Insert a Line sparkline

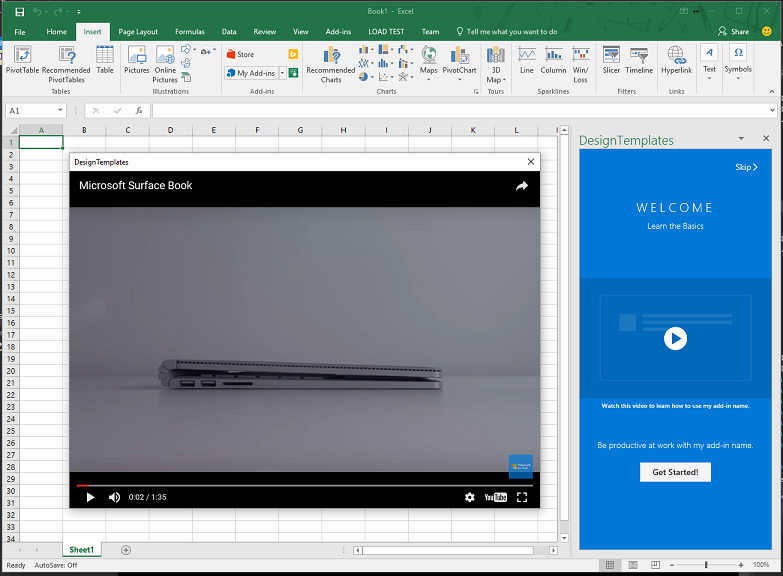(x=527, y=59)
